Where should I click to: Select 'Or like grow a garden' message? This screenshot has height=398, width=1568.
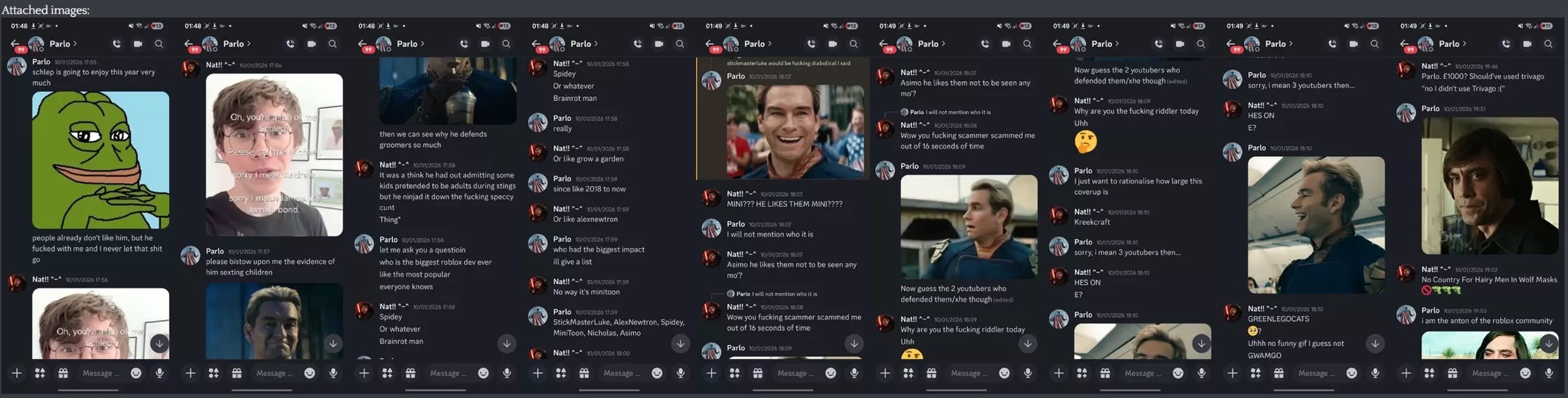point(588,158)
